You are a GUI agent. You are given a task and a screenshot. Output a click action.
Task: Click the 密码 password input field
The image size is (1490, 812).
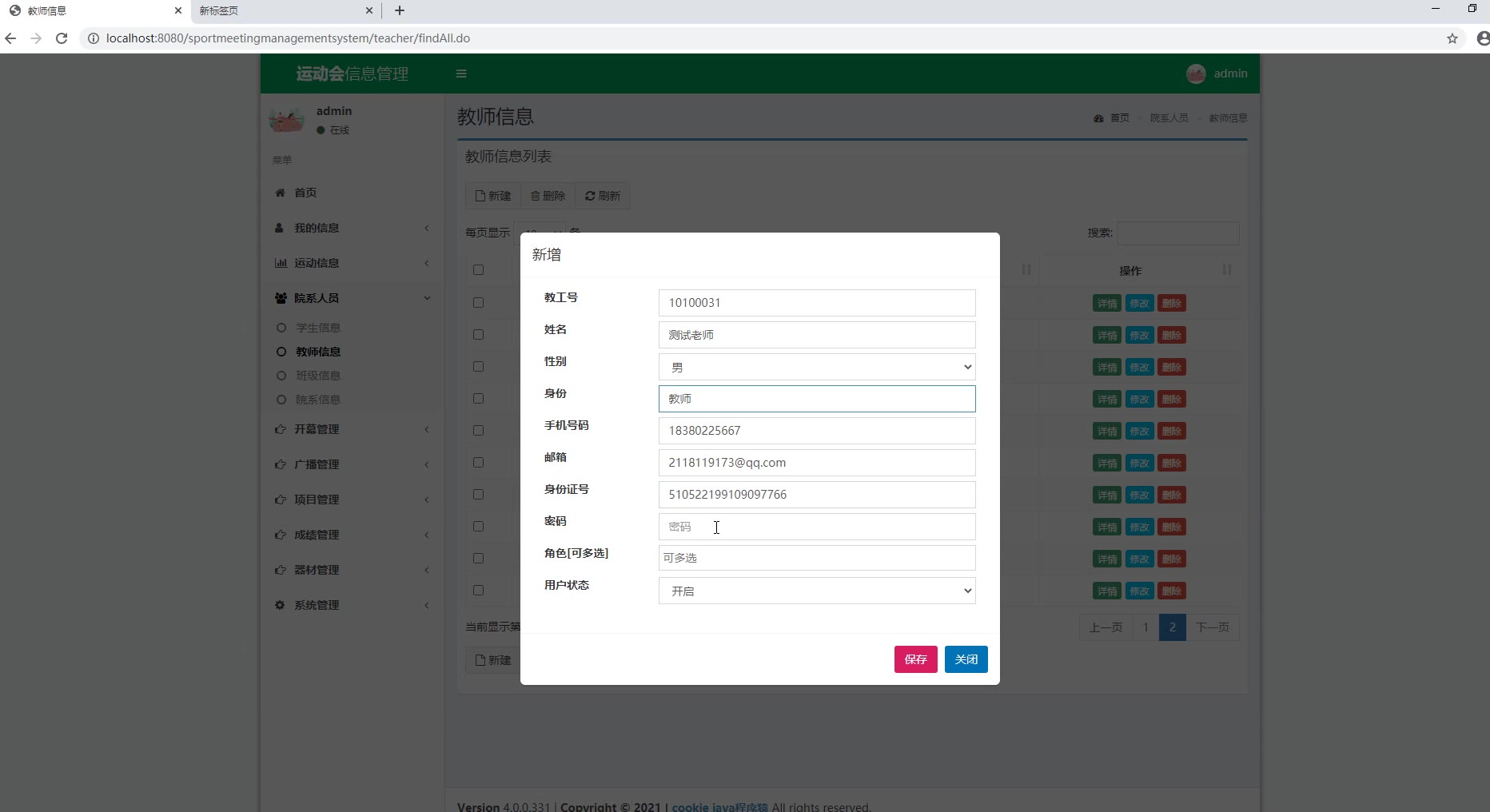(817, 527)
